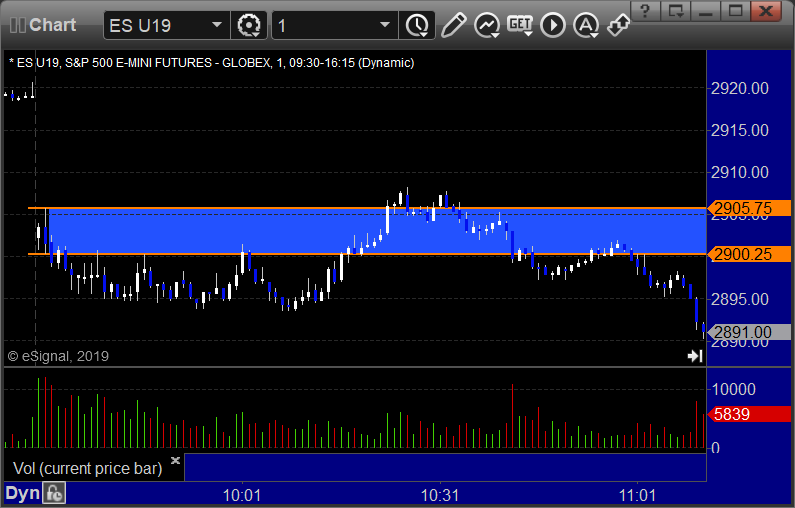The height and width of the screenshot is (508, 795).
Task: Select the blue shaded price zone rectangle
Action: tap(377, 231)
